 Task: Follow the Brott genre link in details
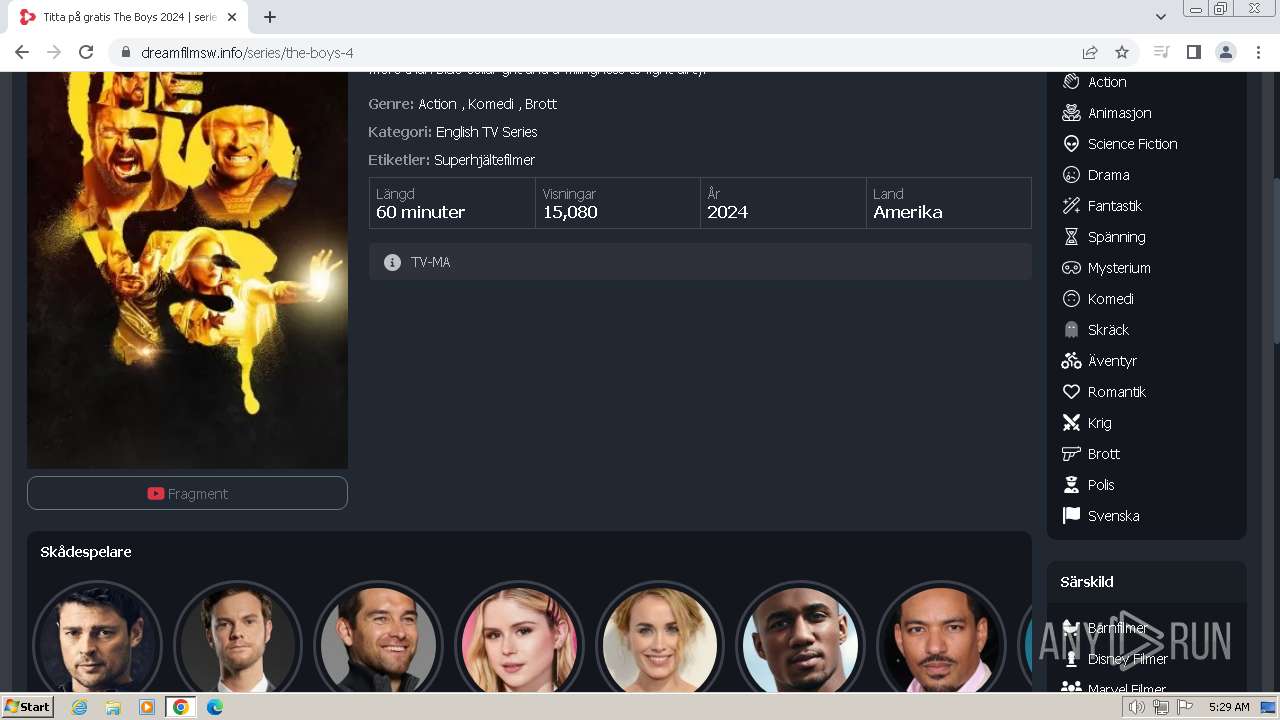pyautogui.click(x=541, y=104)
